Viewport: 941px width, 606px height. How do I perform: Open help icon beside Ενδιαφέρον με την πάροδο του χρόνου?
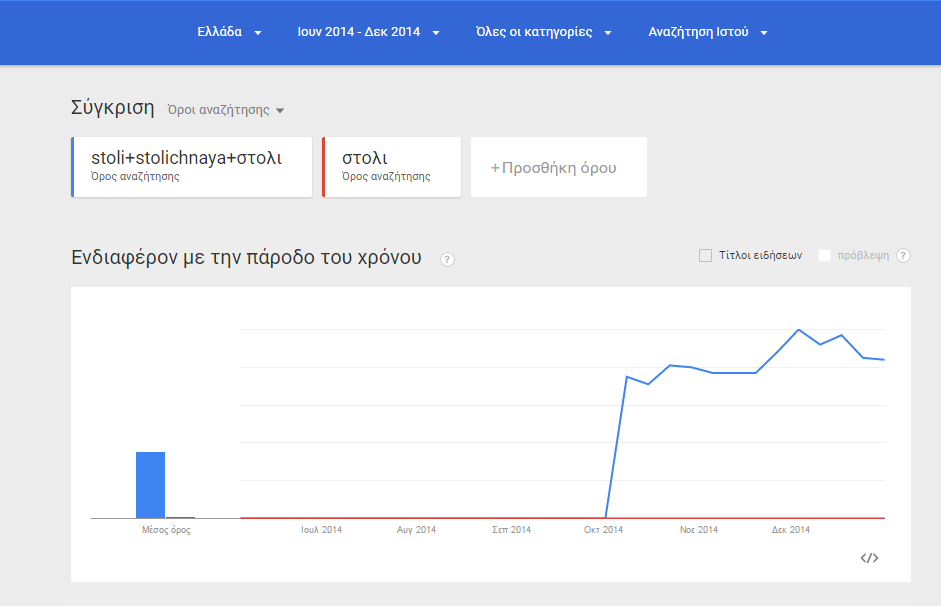pos(447,259)
